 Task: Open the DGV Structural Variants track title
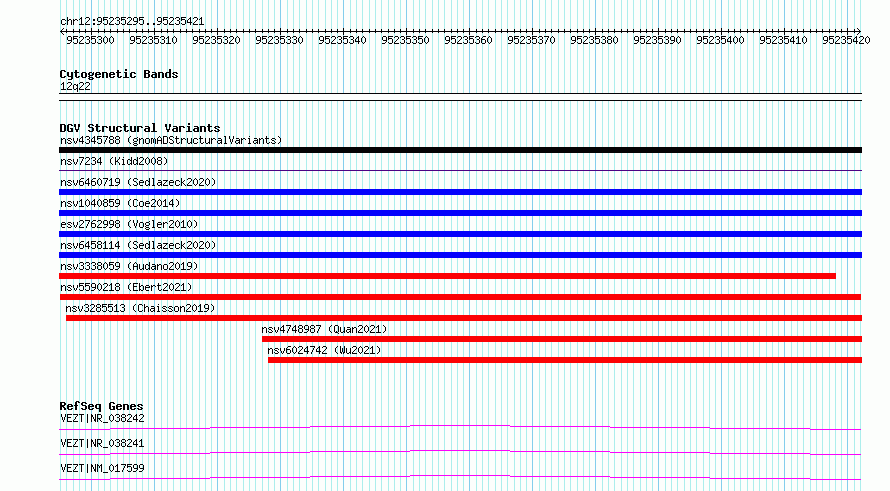[x=140, y=128]
